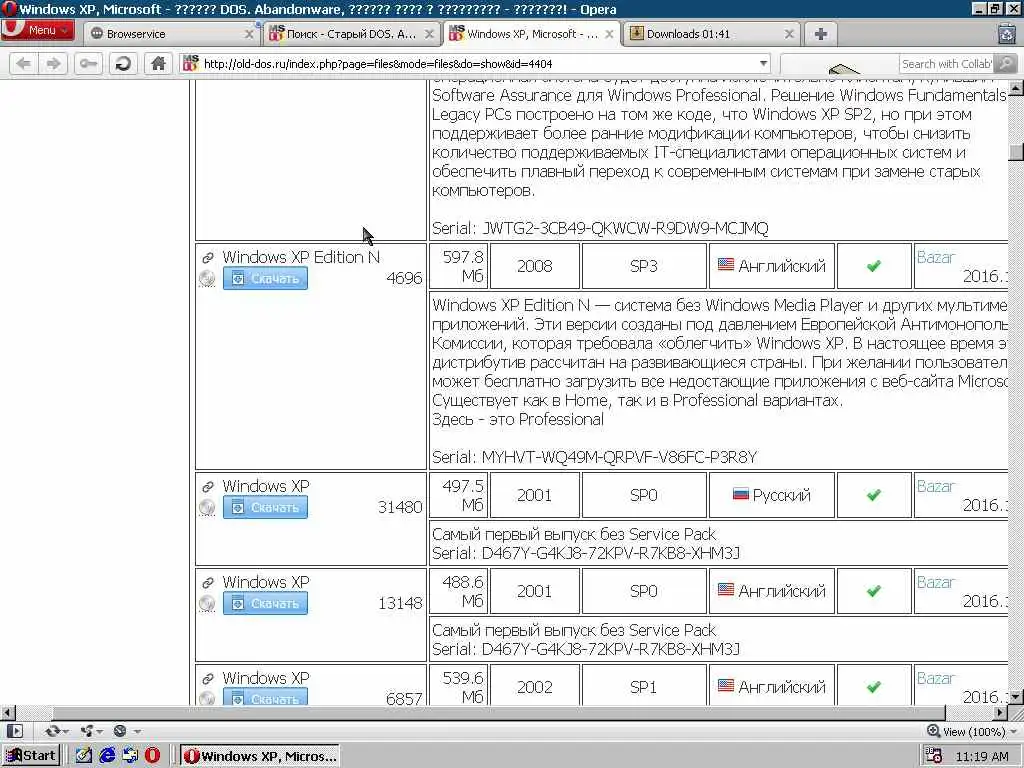Viewport: 1024px width, 768px height.
Task: Open the Windows Start menu
Action: click(x=31, y=756)
